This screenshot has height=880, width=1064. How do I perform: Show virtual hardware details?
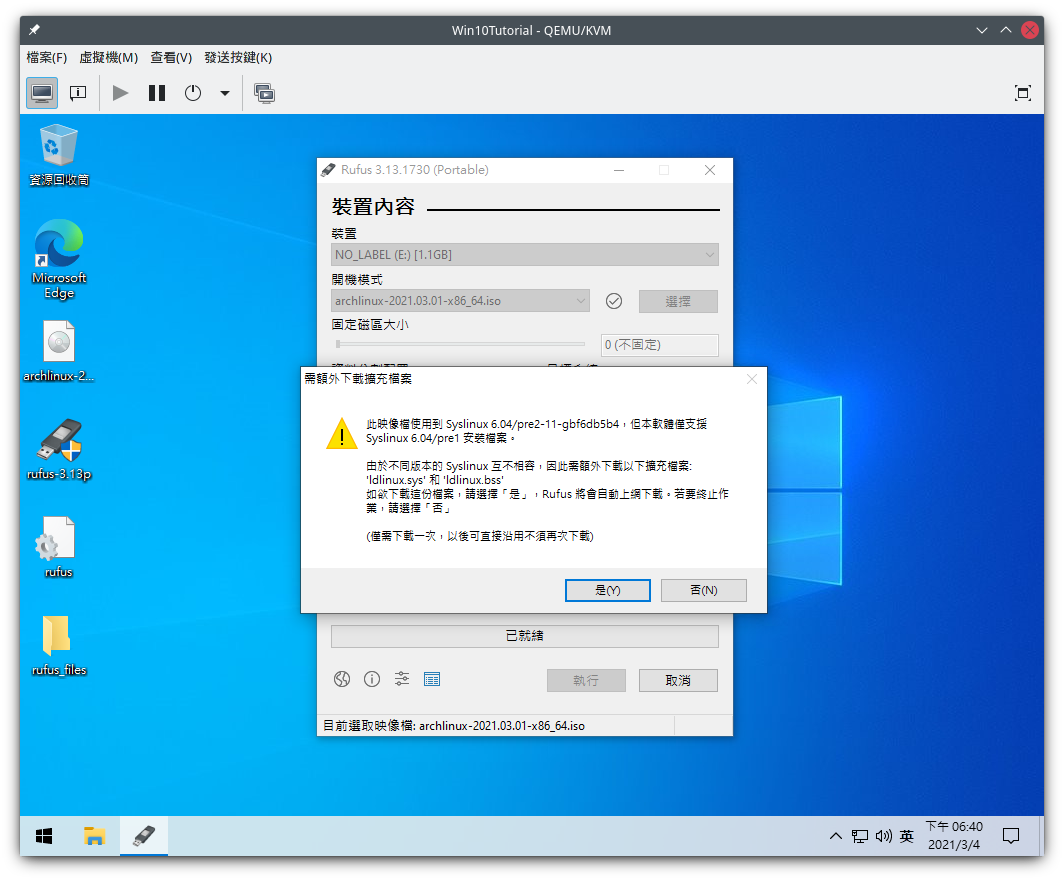pos(78,93)
